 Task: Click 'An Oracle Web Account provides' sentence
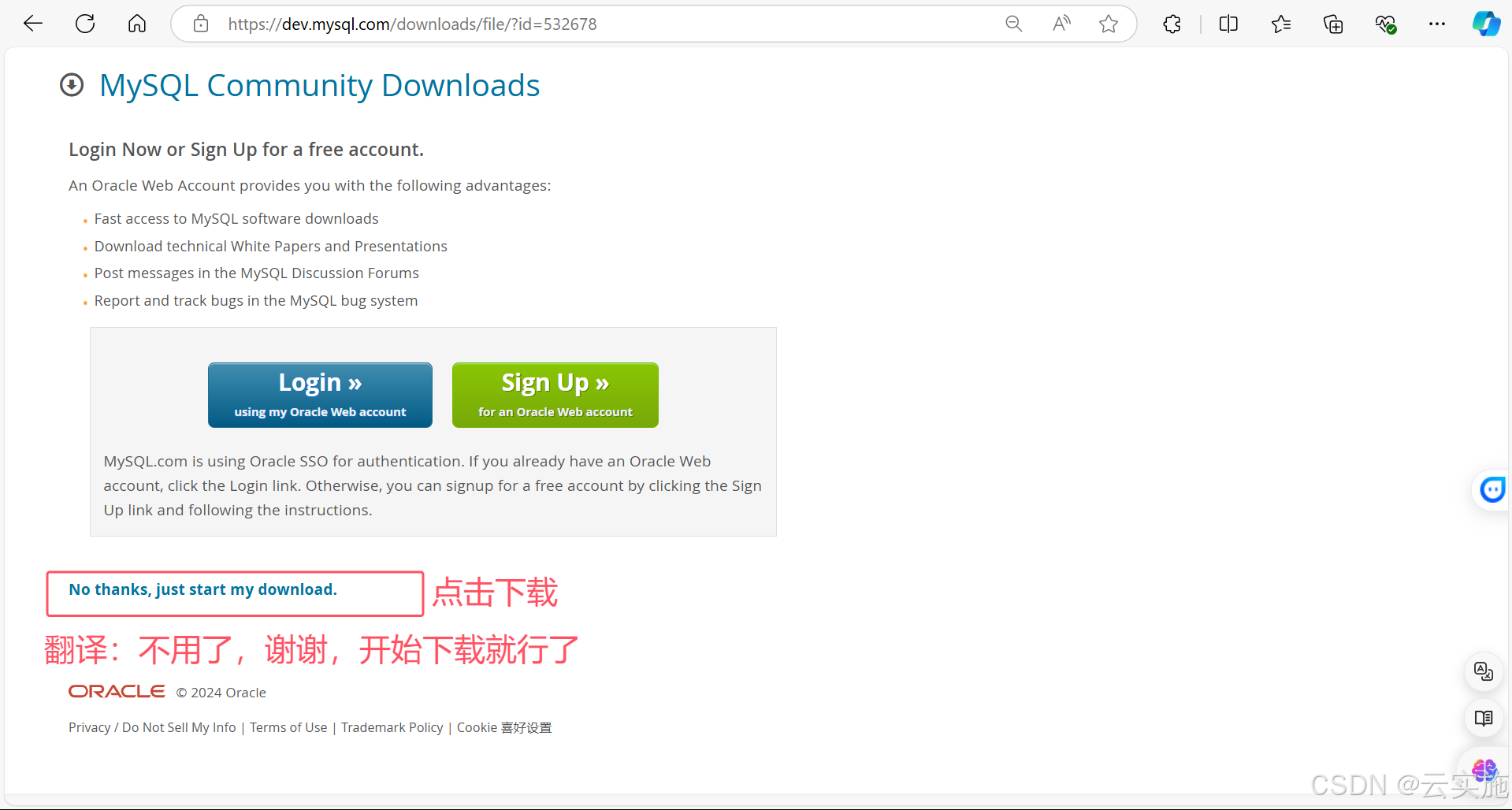pos(310,186)
